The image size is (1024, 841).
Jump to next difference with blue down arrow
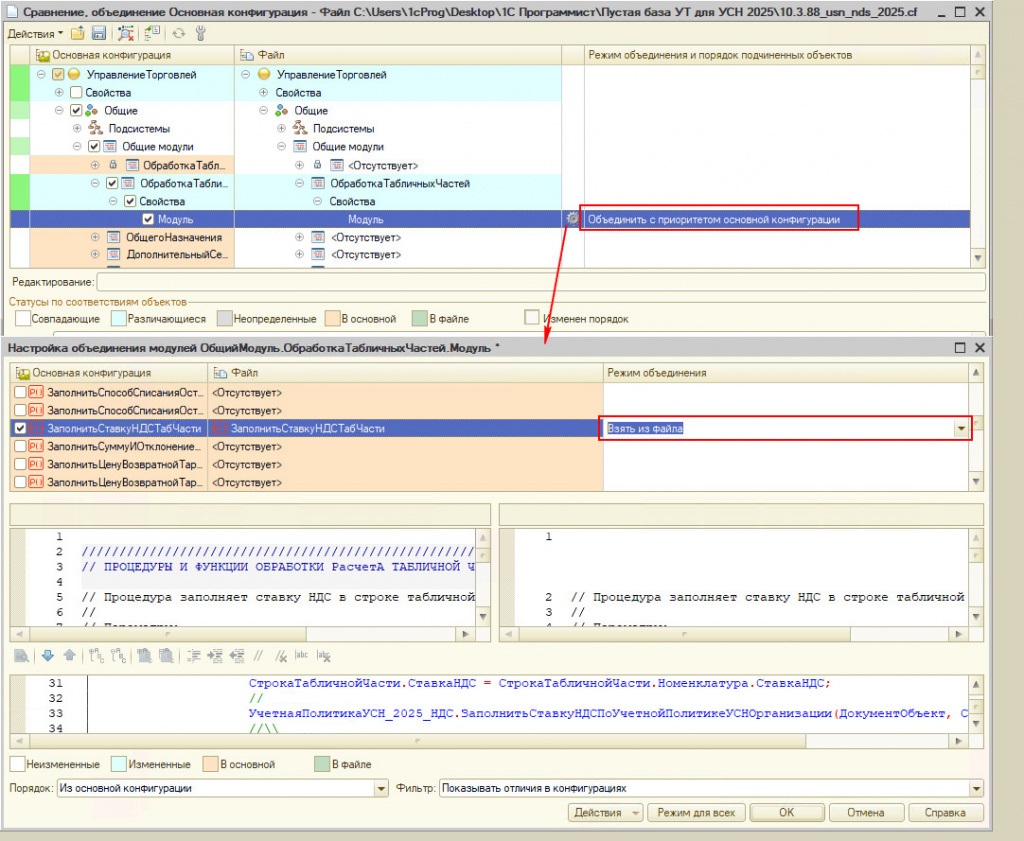point(47,656)
